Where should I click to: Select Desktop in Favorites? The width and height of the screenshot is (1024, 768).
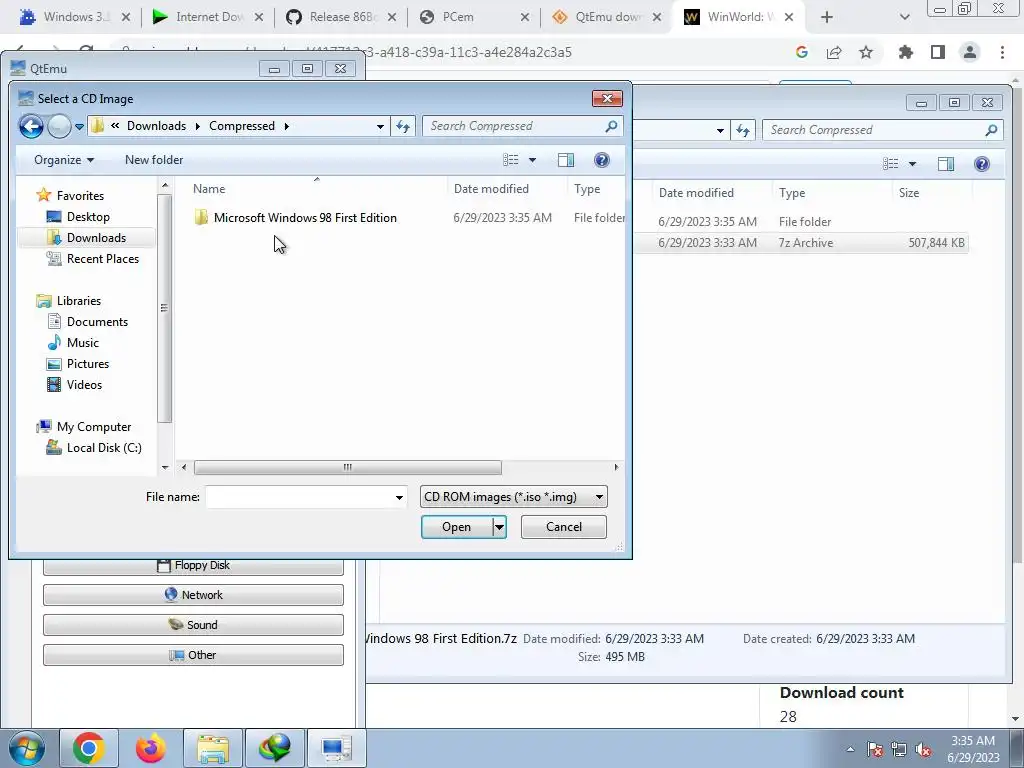tap(88, 217)
